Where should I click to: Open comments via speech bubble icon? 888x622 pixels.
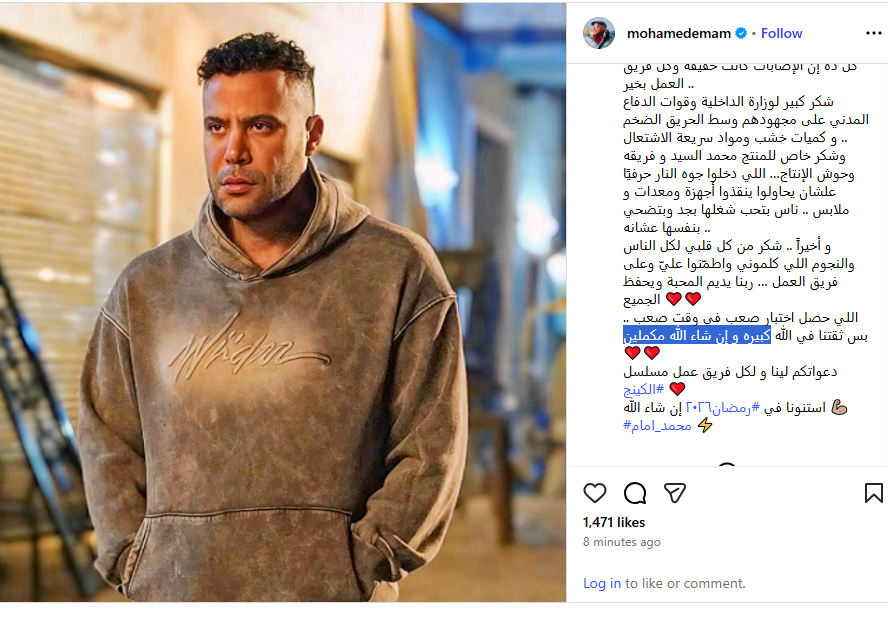tap(635, 493)
